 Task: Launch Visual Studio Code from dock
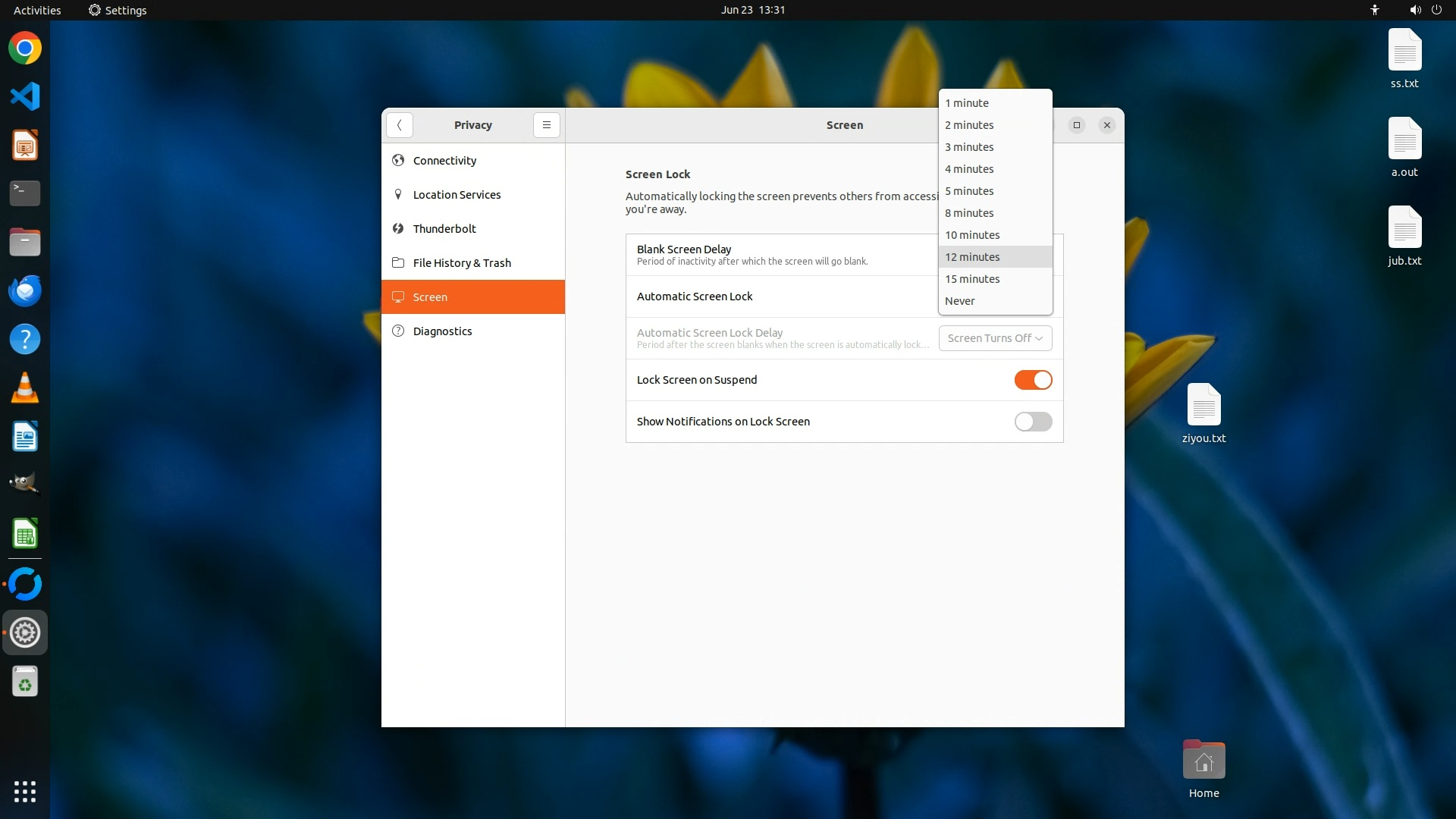tap(25, 96)
